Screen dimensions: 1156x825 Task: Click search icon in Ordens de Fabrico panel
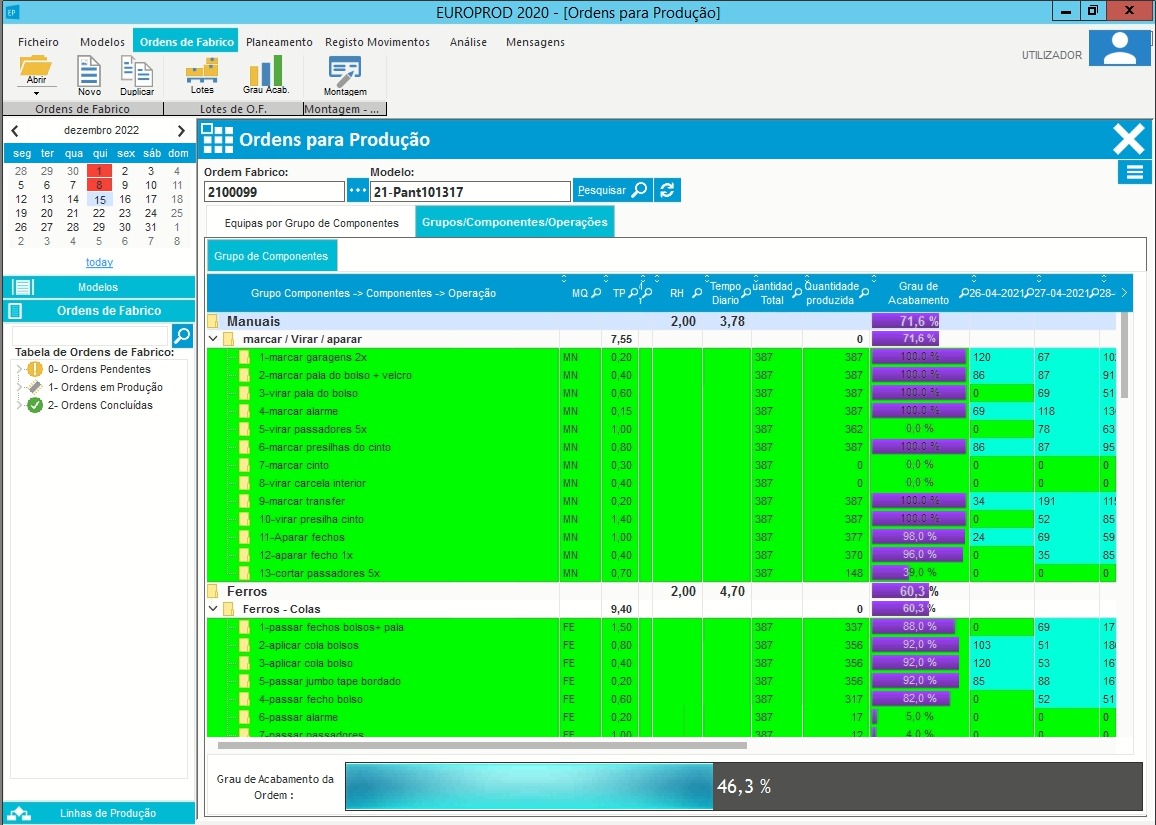(x=182, y=336)
